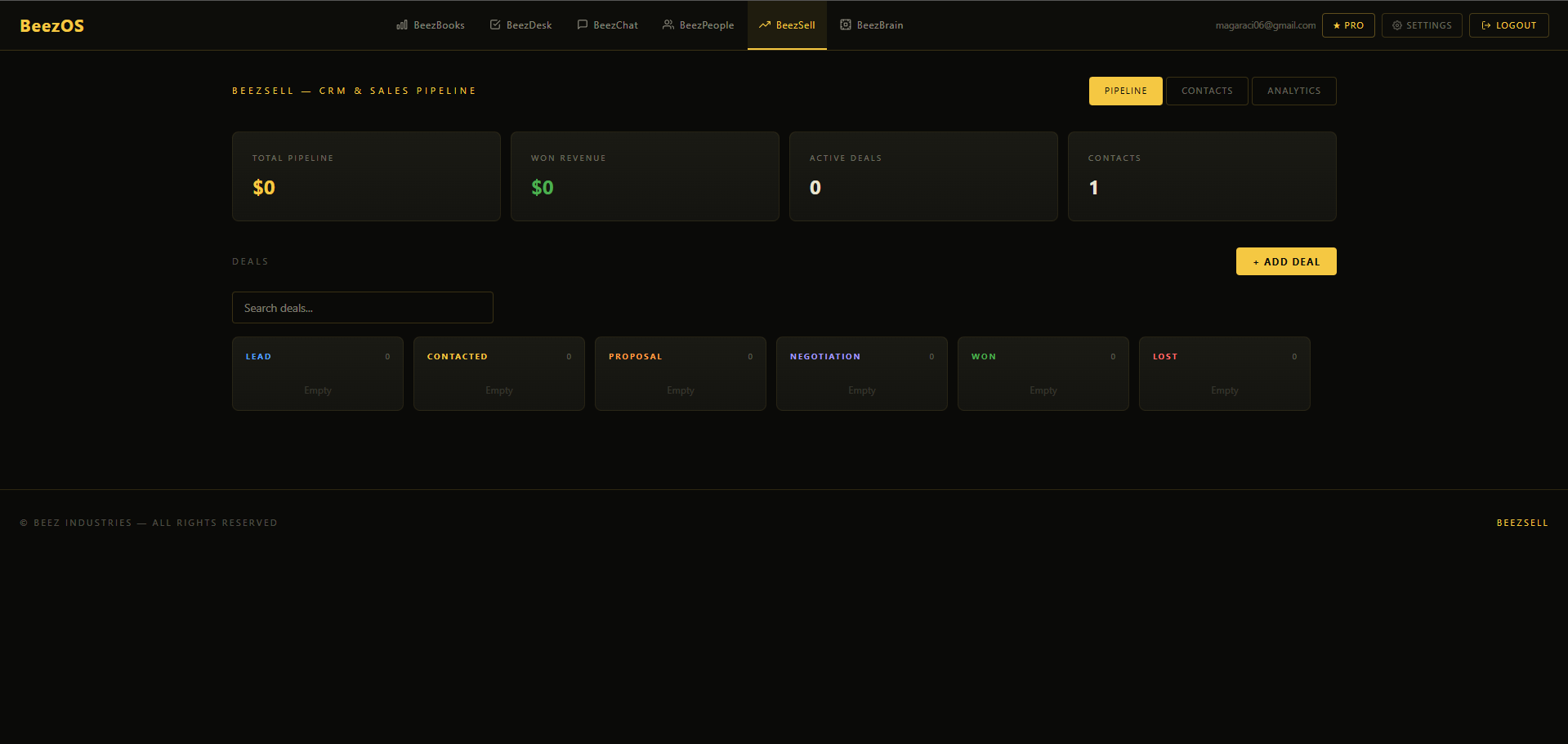Viewport: 1568px width, 744px height.
Task: Click the Add Deal button
Action: click(x=1286, y=261)
